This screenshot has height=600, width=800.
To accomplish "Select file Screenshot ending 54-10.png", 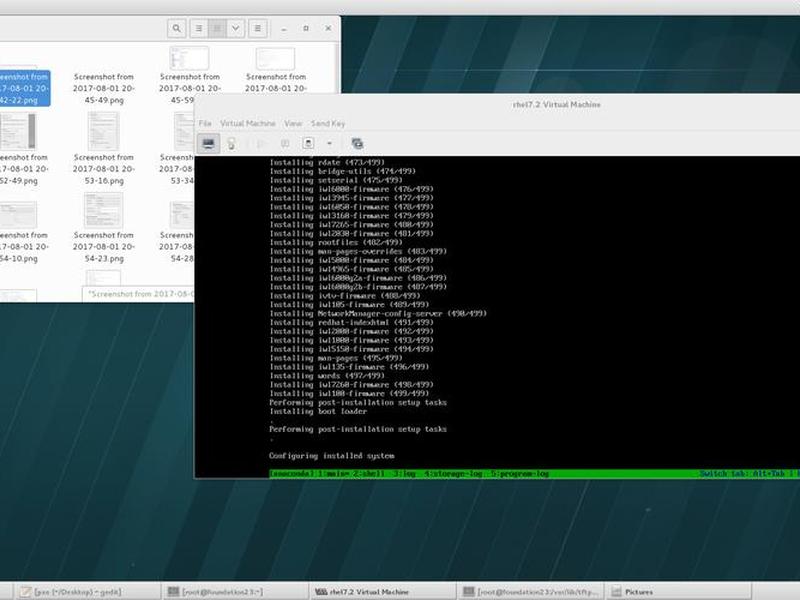I will (23, 246).
